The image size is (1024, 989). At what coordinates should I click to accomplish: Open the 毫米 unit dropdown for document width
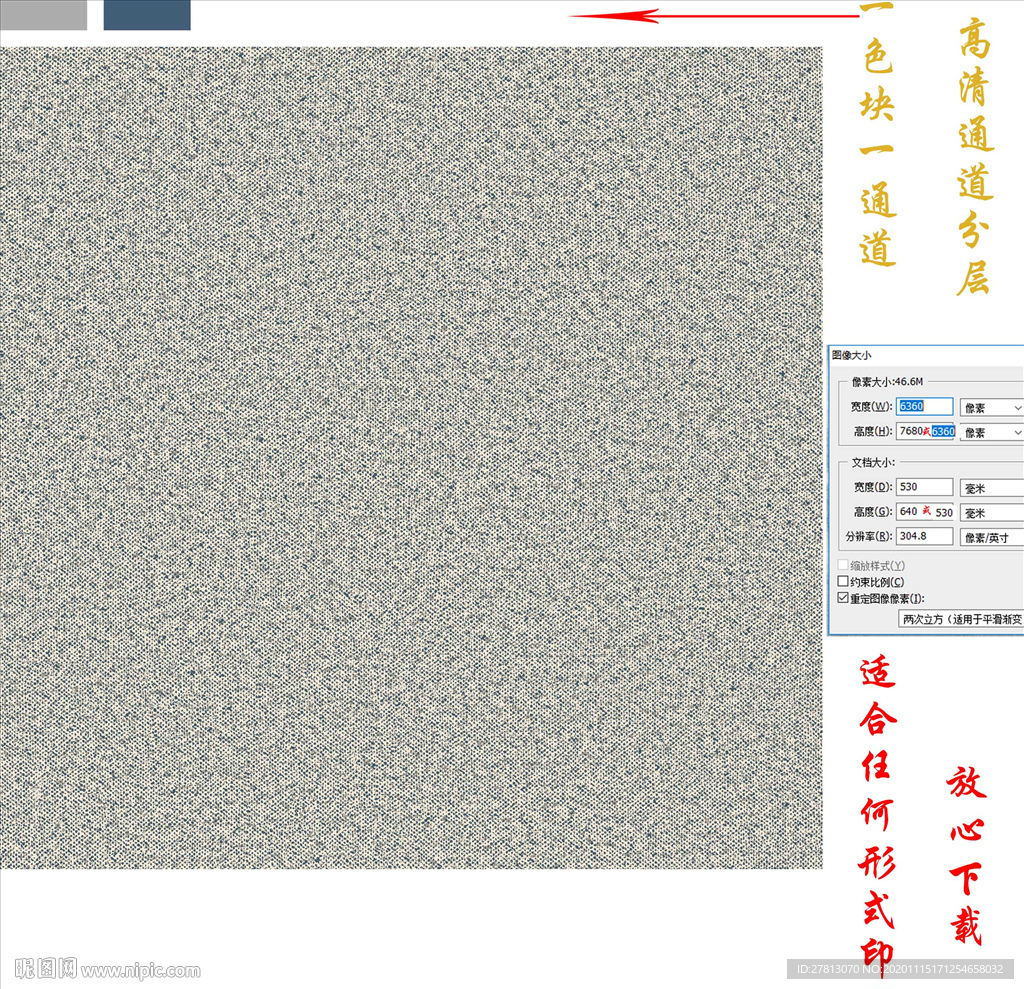coord(991,489)
